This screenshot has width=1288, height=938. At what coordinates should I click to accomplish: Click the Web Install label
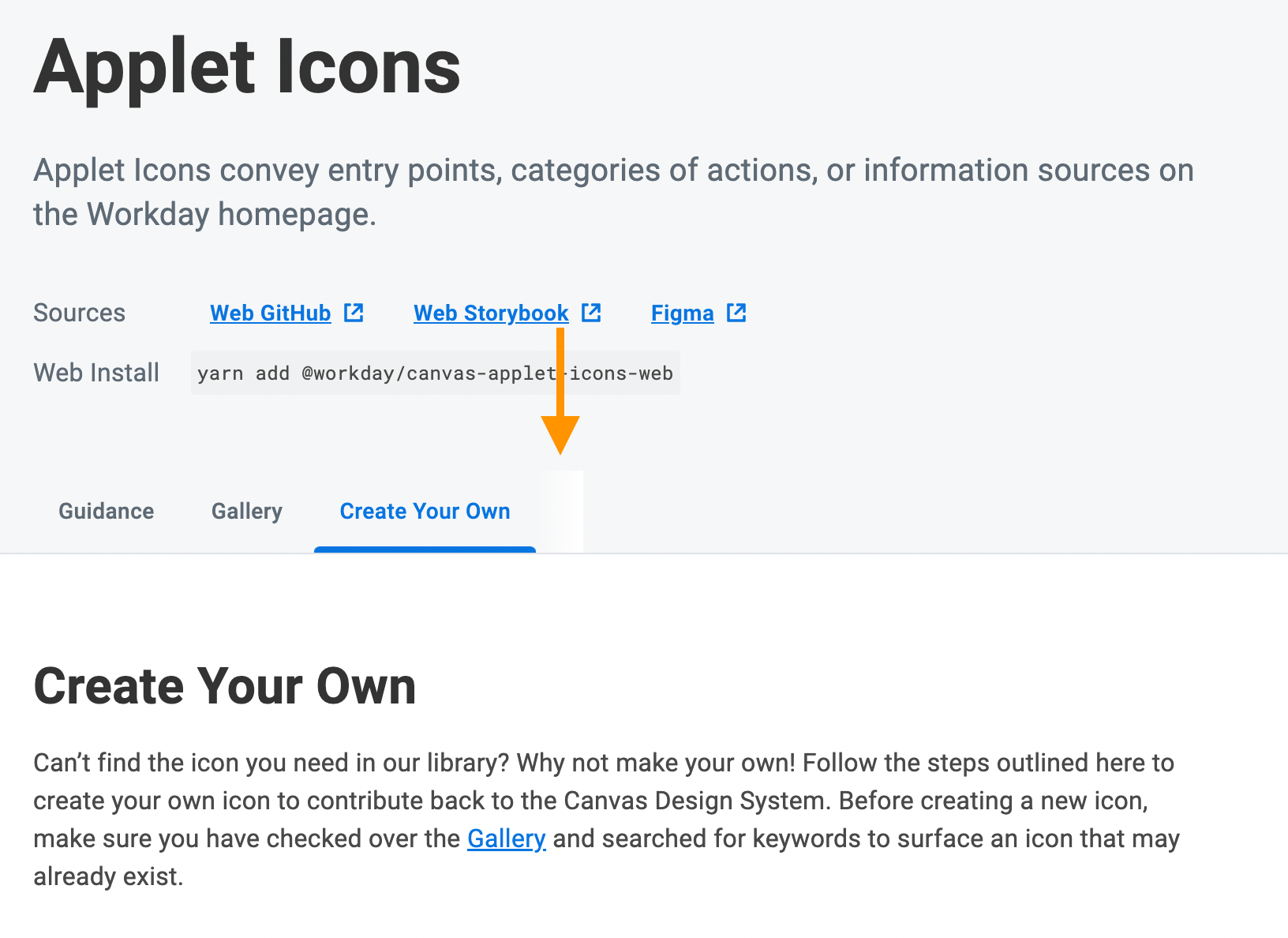96,373
